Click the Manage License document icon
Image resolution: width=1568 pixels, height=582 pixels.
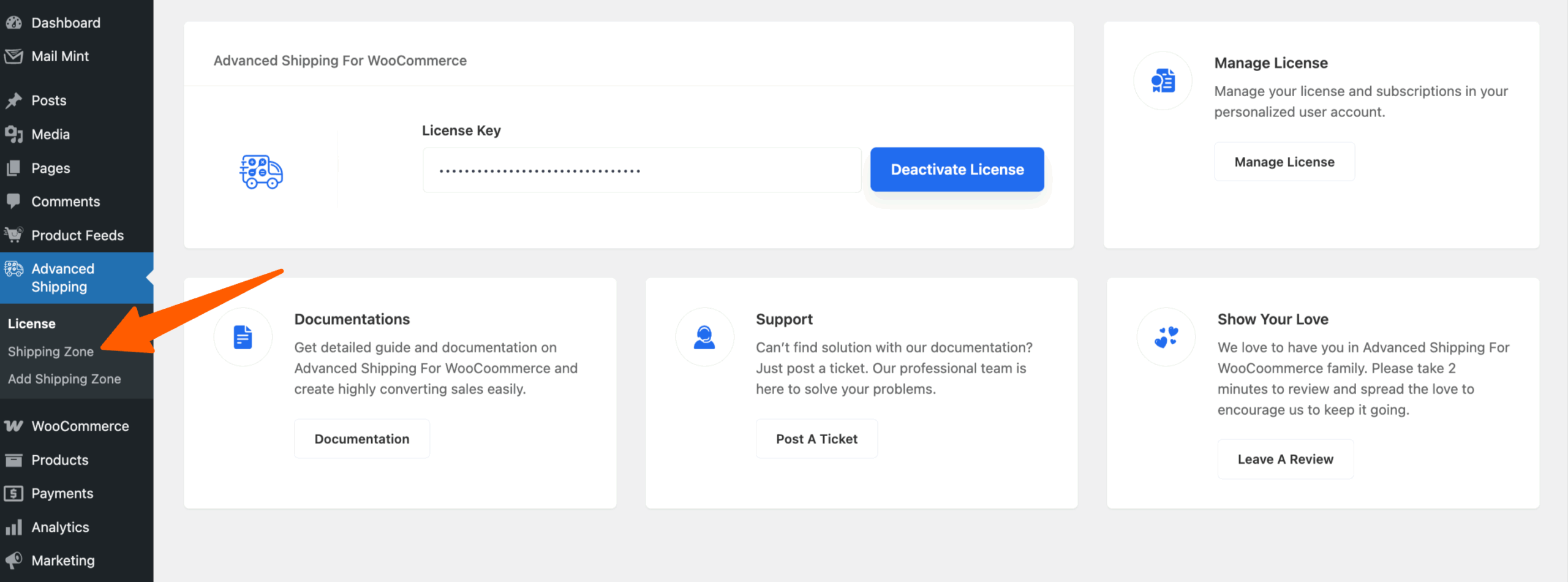pos(1163,81)
